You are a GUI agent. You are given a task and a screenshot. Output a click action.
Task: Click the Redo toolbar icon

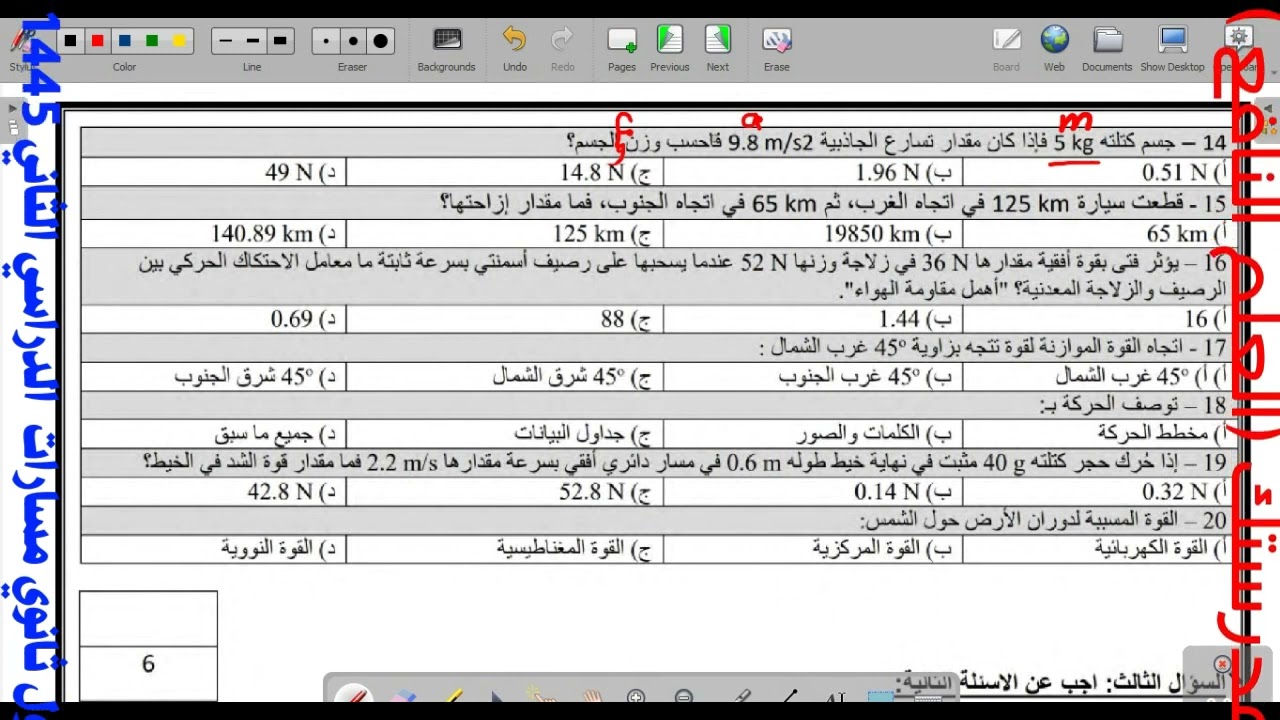563,48
